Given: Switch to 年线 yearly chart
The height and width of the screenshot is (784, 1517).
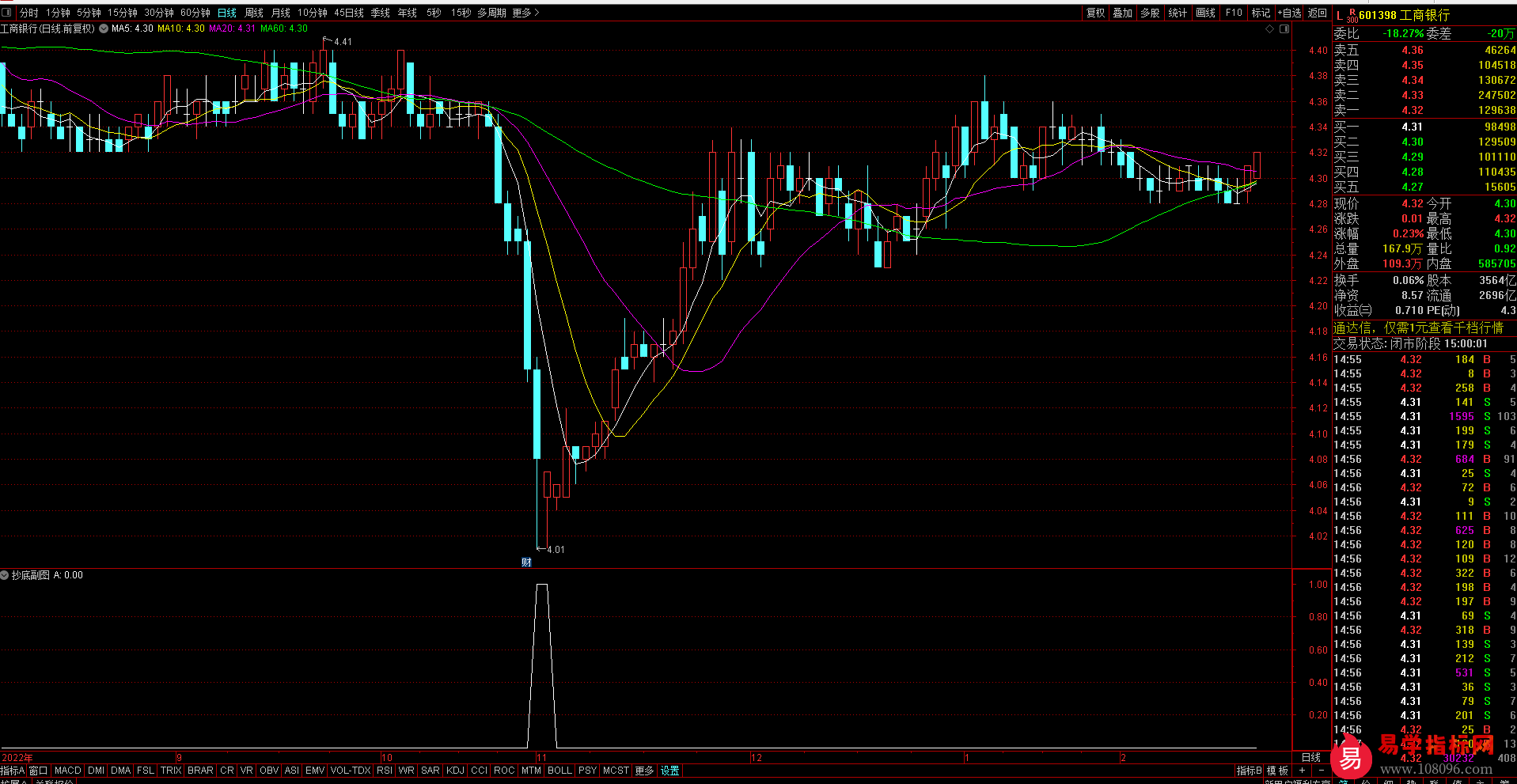Looking at the screenshot, I should (408, 13).
